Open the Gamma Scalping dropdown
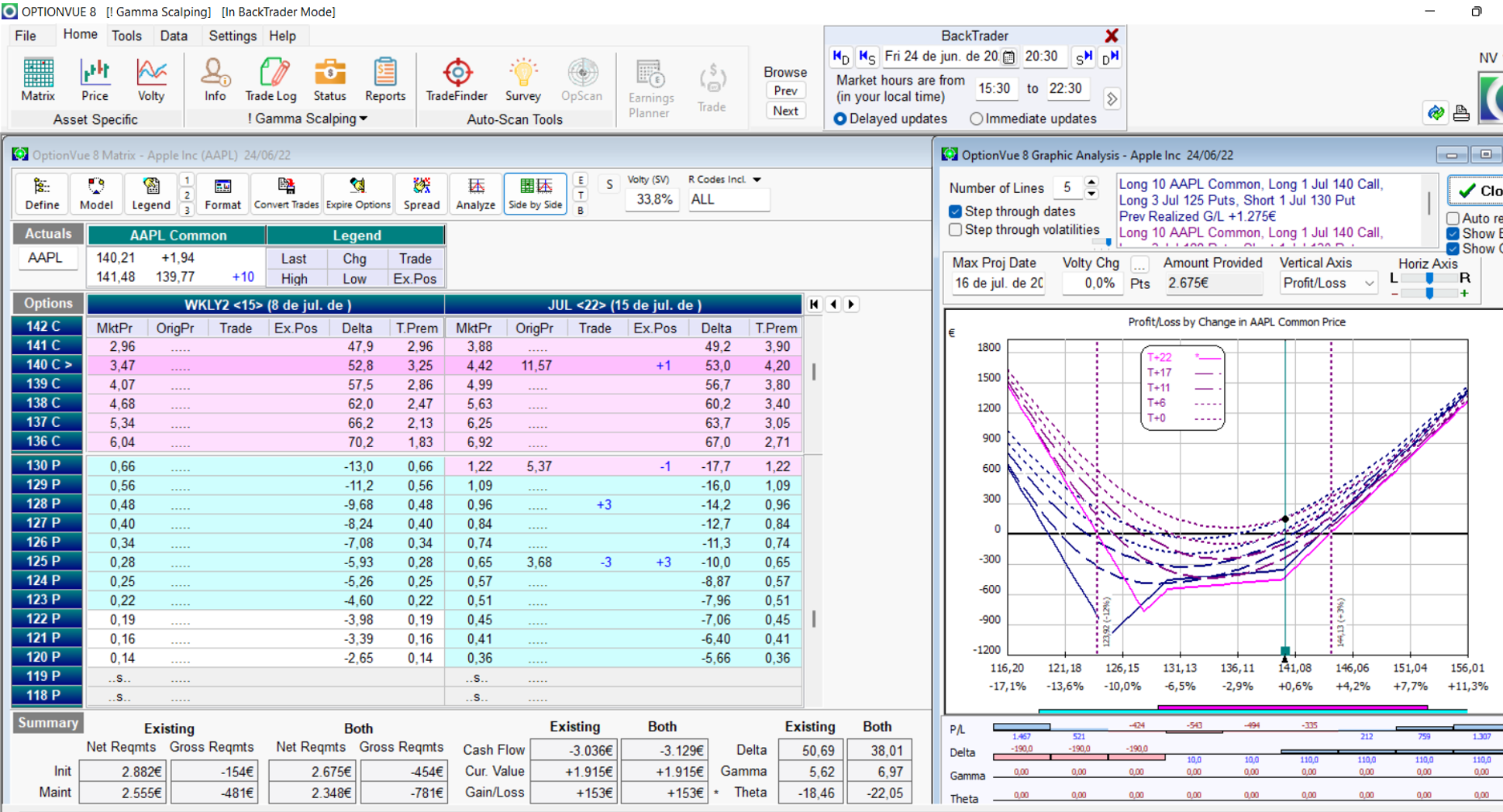Viewport: 1503px width, 812px height. coord(308,119)
